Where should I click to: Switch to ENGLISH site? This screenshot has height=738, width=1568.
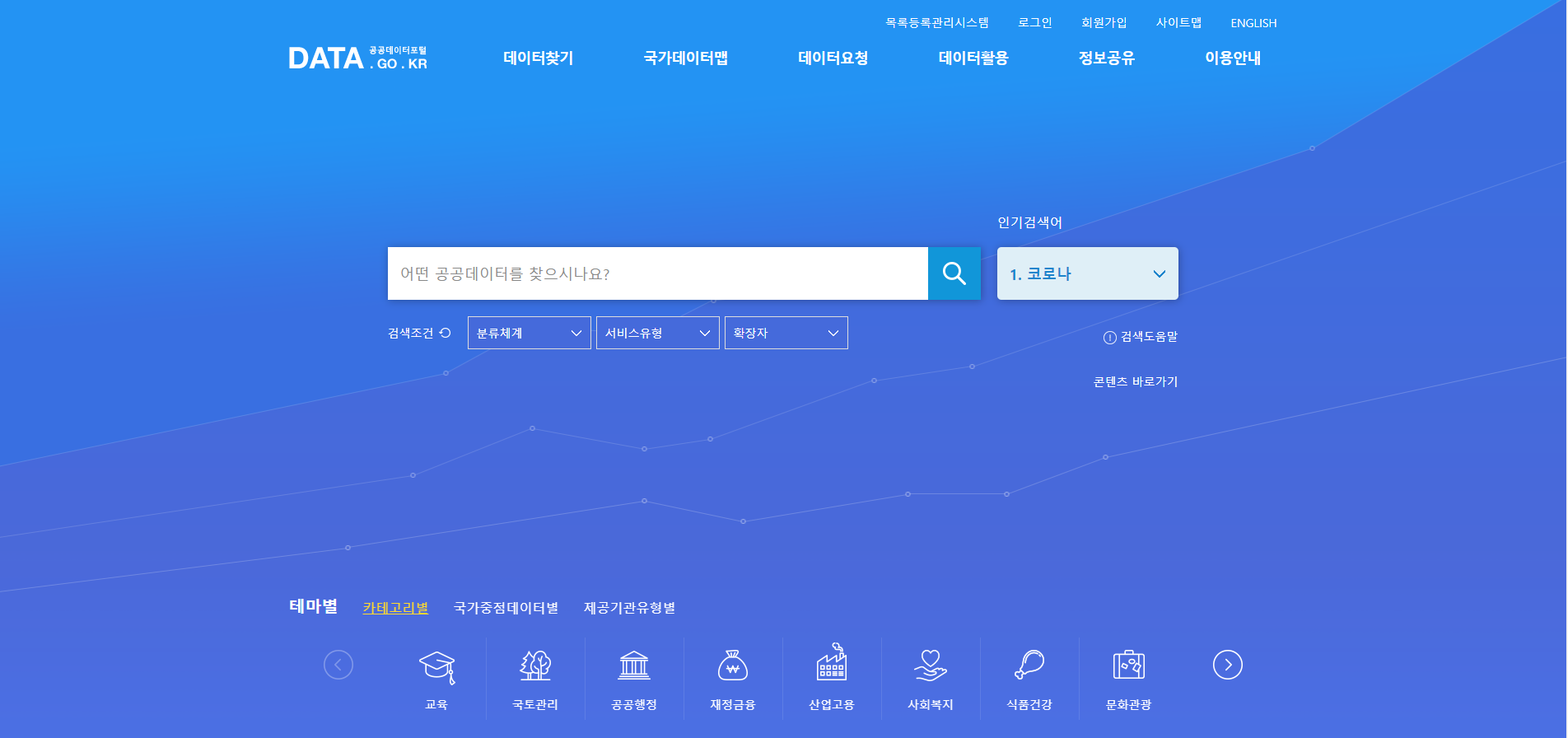coord(1253,23)
